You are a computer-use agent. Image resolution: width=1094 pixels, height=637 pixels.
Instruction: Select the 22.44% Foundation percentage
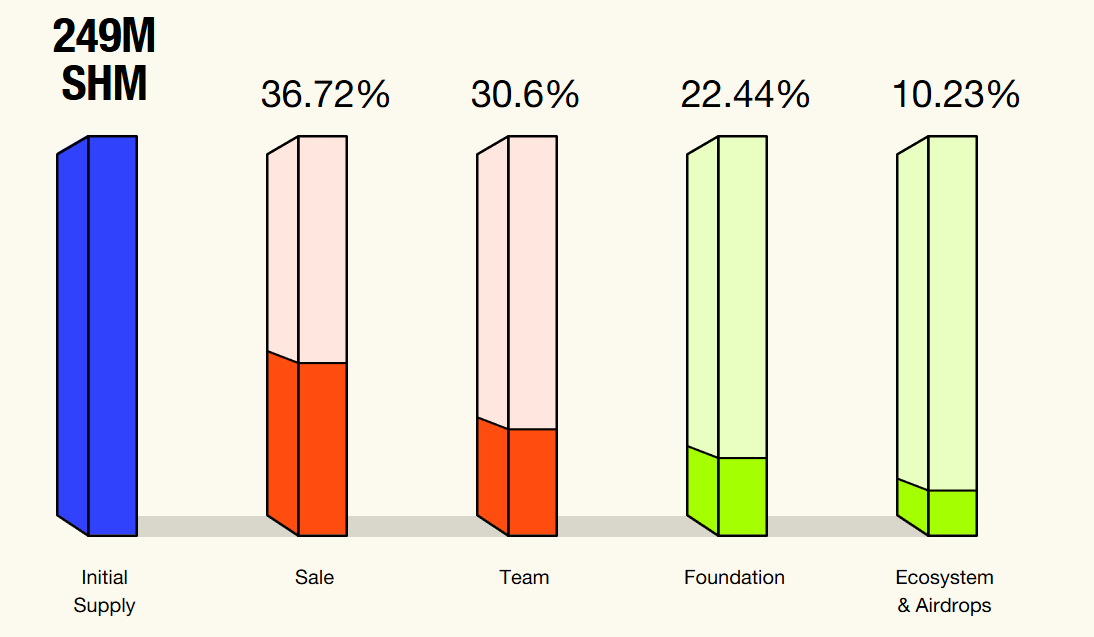point(745,95)
